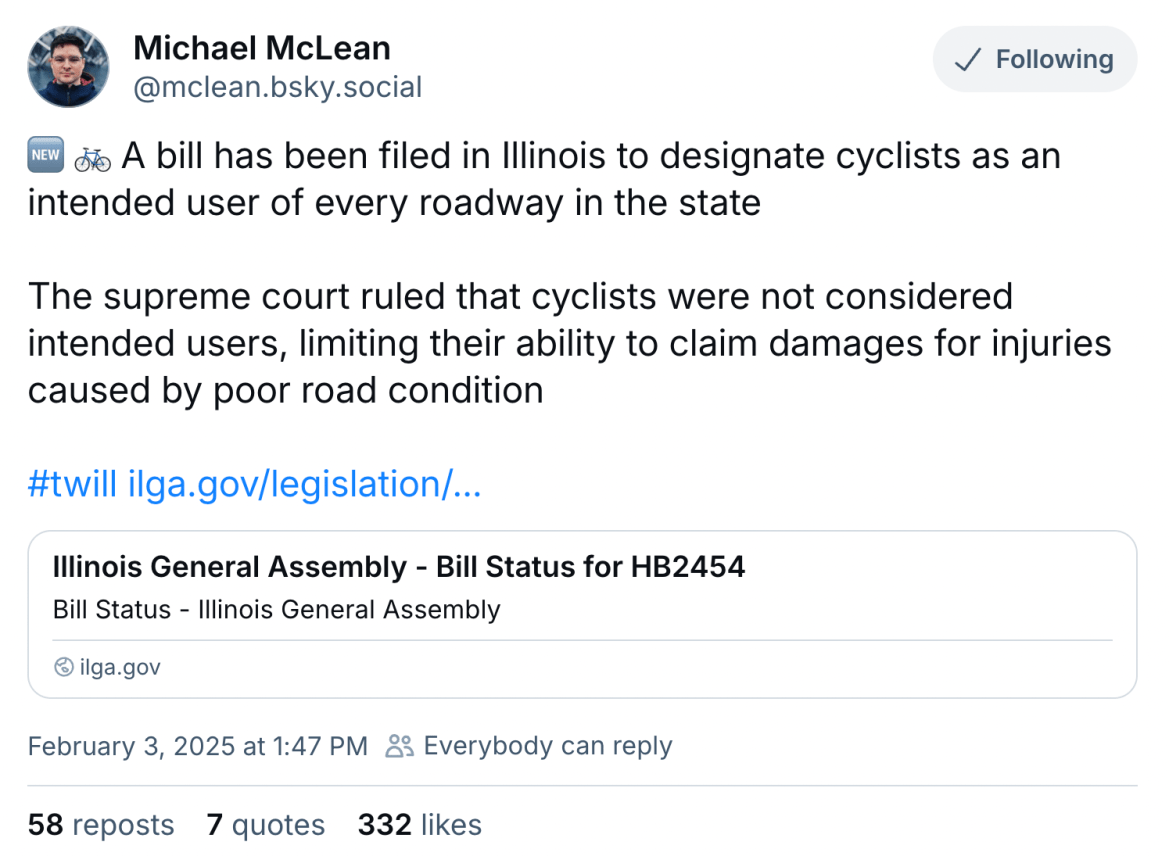
Task: Click the checkmark icon in the Following button
Action: tap(966, 60)
